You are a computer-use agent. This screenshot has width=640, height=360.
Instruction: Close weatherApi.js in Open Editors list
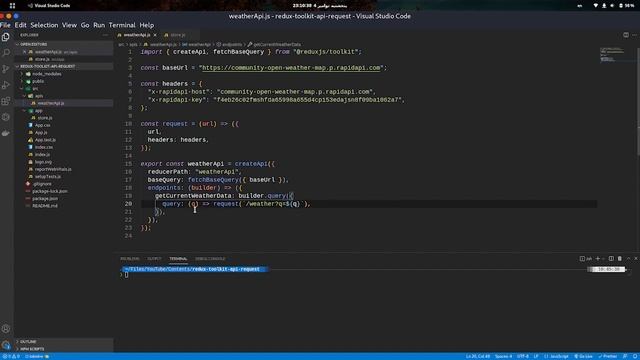24,52
